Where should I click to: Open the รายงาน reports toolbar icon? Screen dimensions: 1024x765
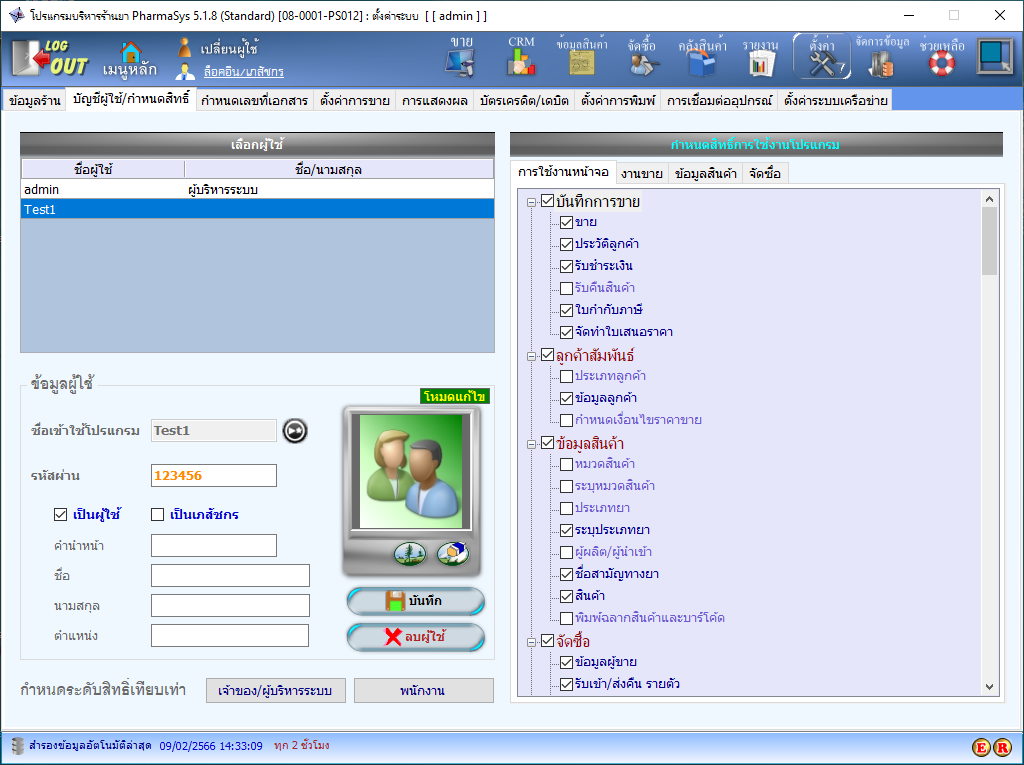pyautogui.click(x=761, y=64)
